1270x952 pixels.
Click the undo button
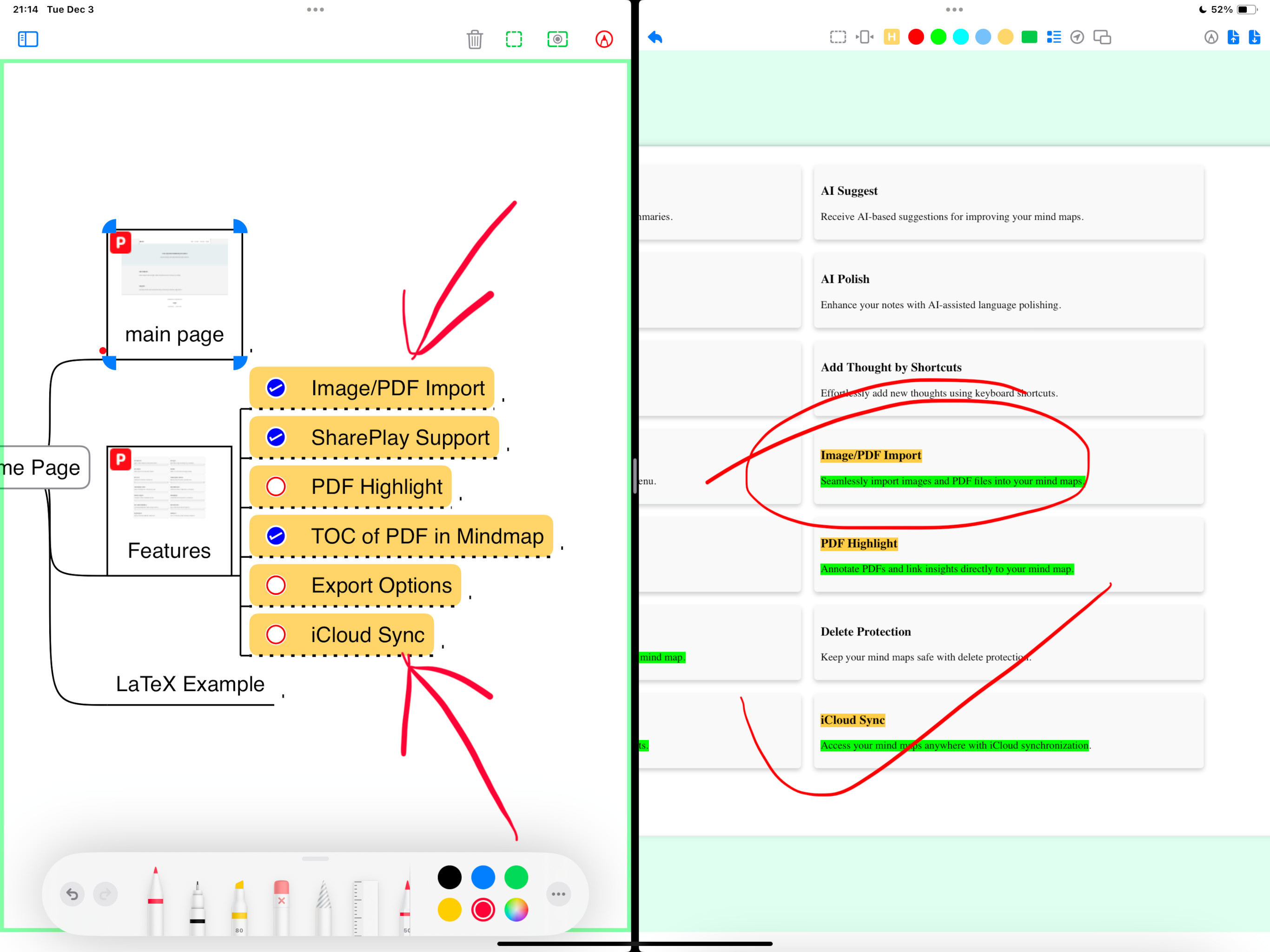[x=73, y=894]
